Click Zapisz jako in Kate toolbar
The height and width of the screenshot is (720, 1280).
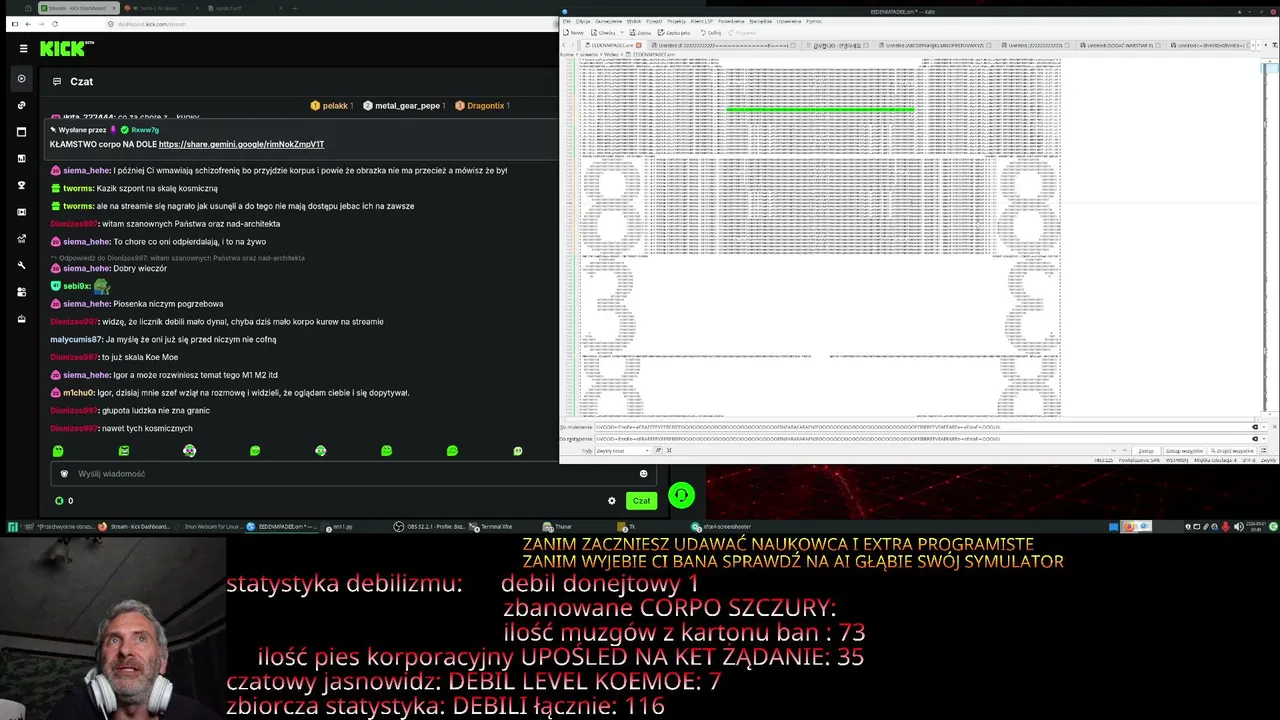(x=674, y=33)
